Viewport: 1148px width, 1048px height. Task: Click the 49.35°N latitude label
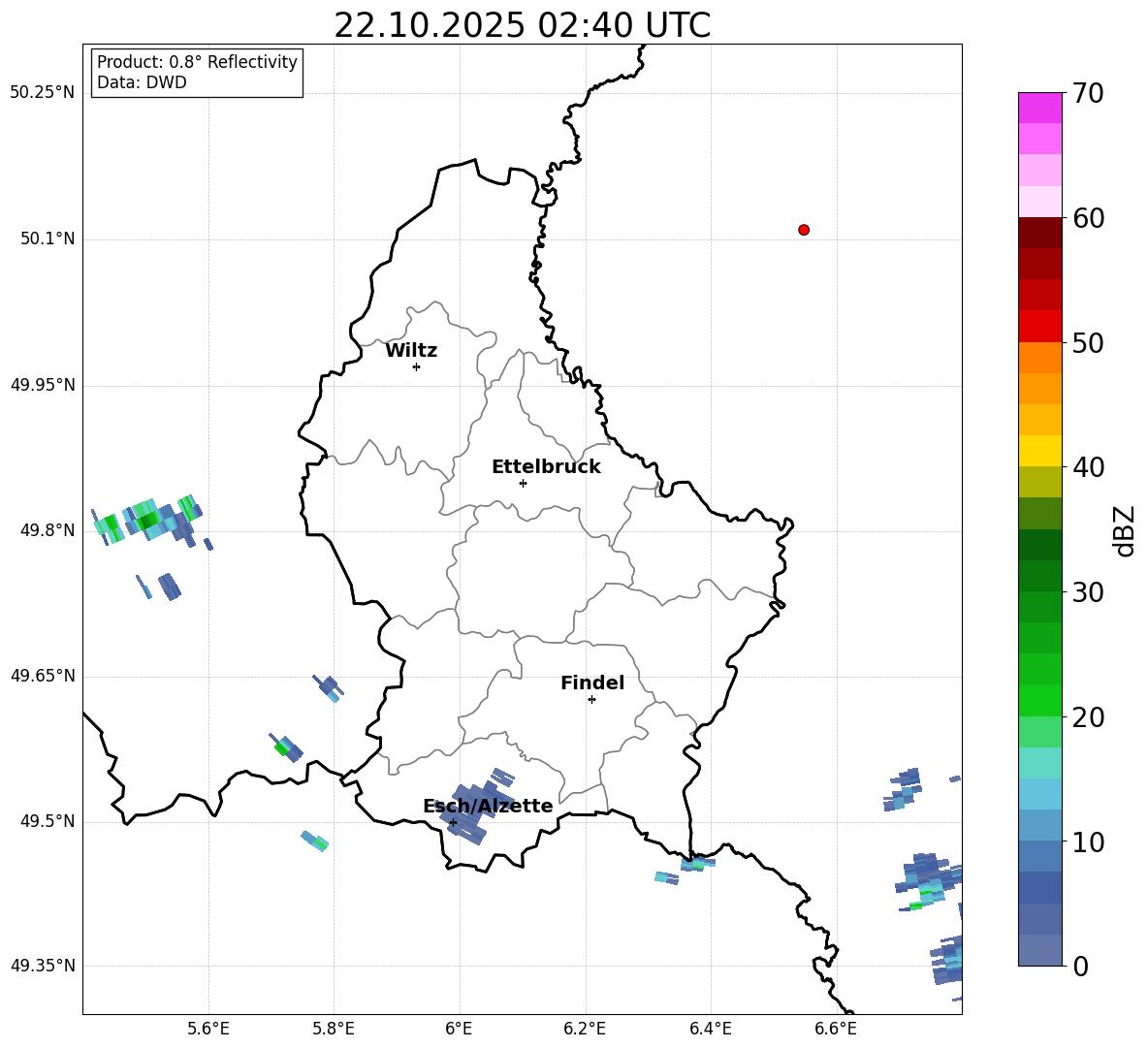(x=43, y=966)
